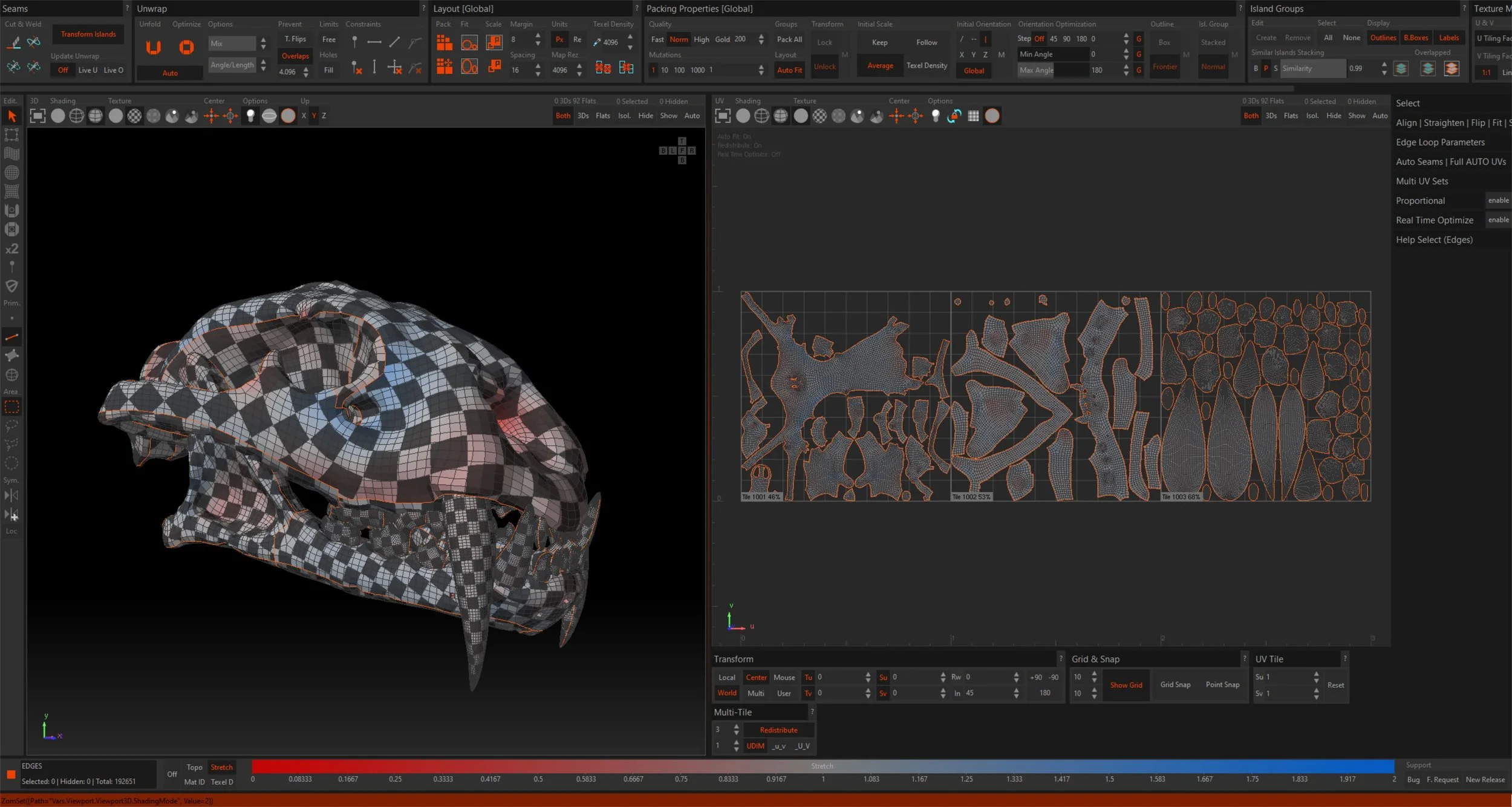Click the Pack islands icon in Layout panel

(445, 42)
